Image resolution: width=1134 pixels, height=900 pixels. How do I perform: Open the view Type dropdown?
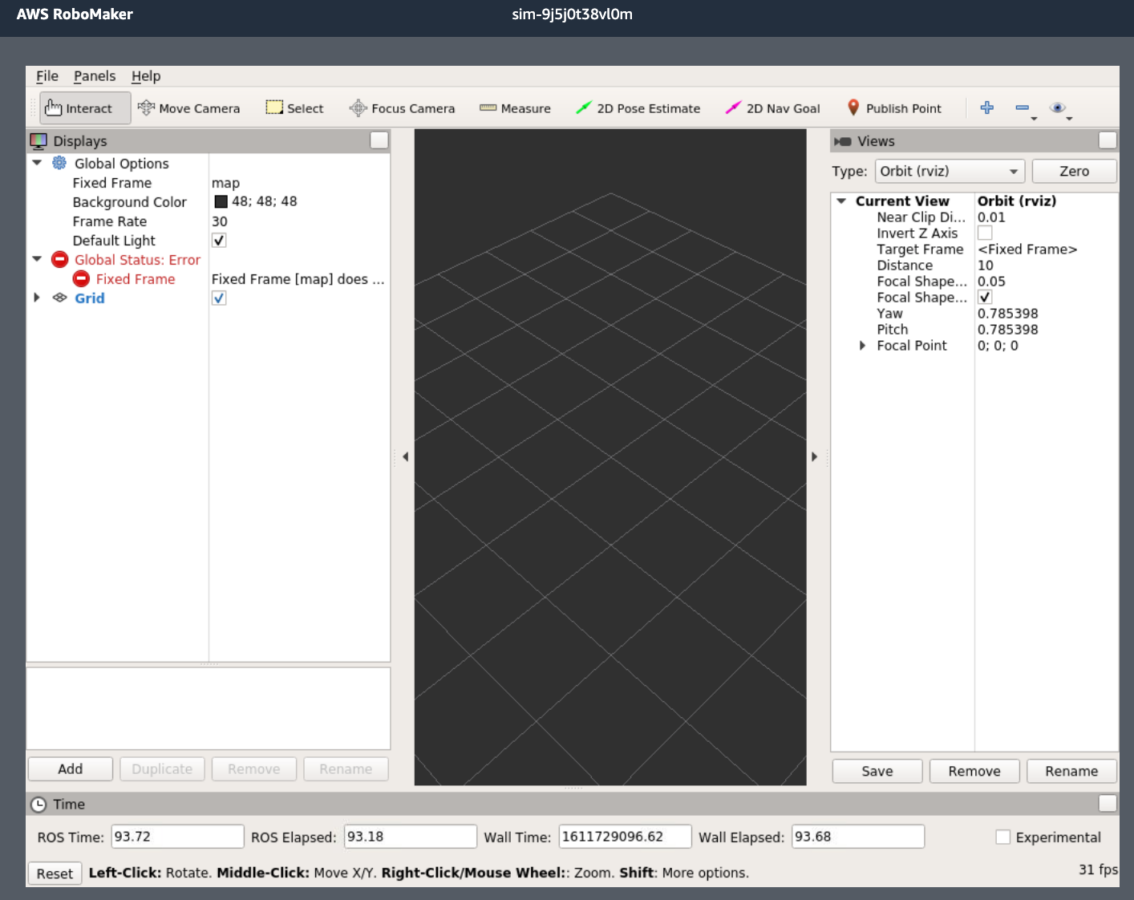(x=950, y=171)
